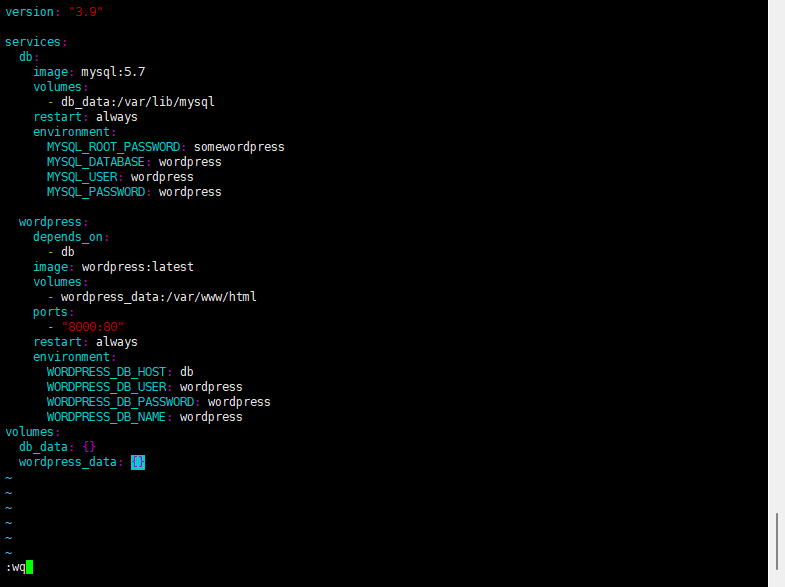Click the WORDPRESS_DB_HOST key
Viewport: 785px width, 587px height.
[106, 372]
